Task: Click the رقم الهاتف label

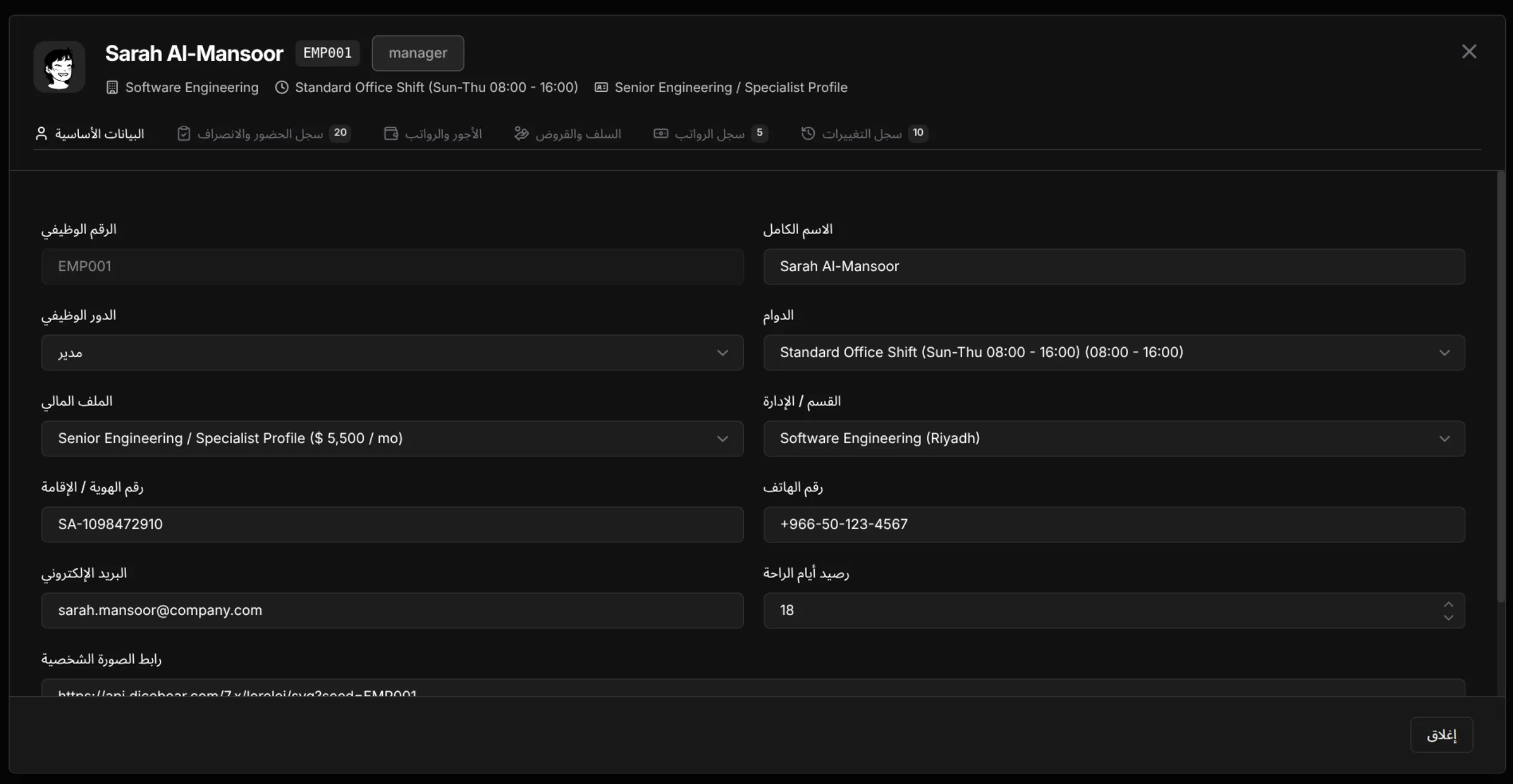Action: tap(793, 488)
